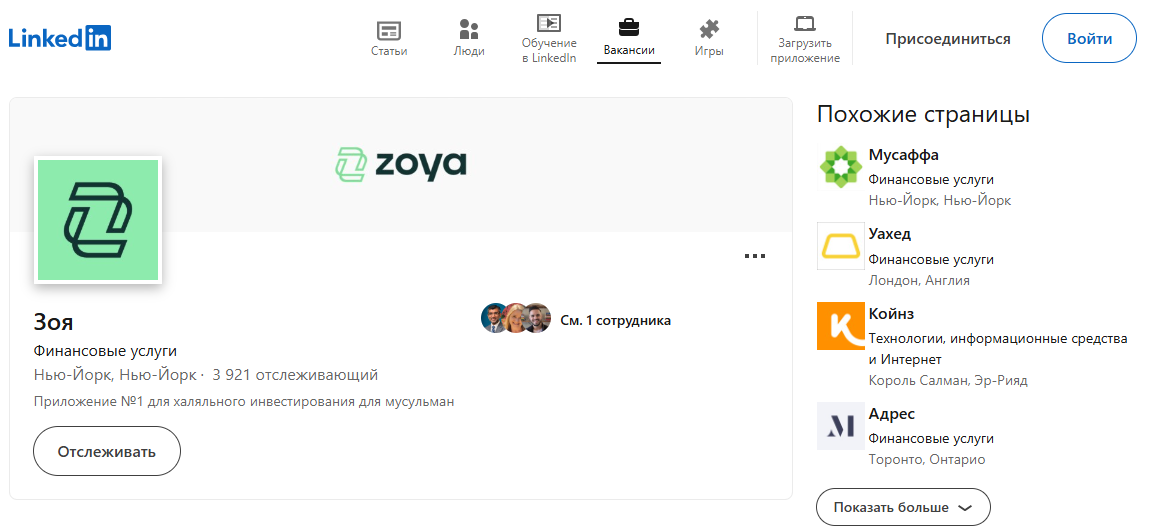This screenshot has height=529, width=1154.
Task: Open the LinkedIn home logo
Action: tap(60, 38)
